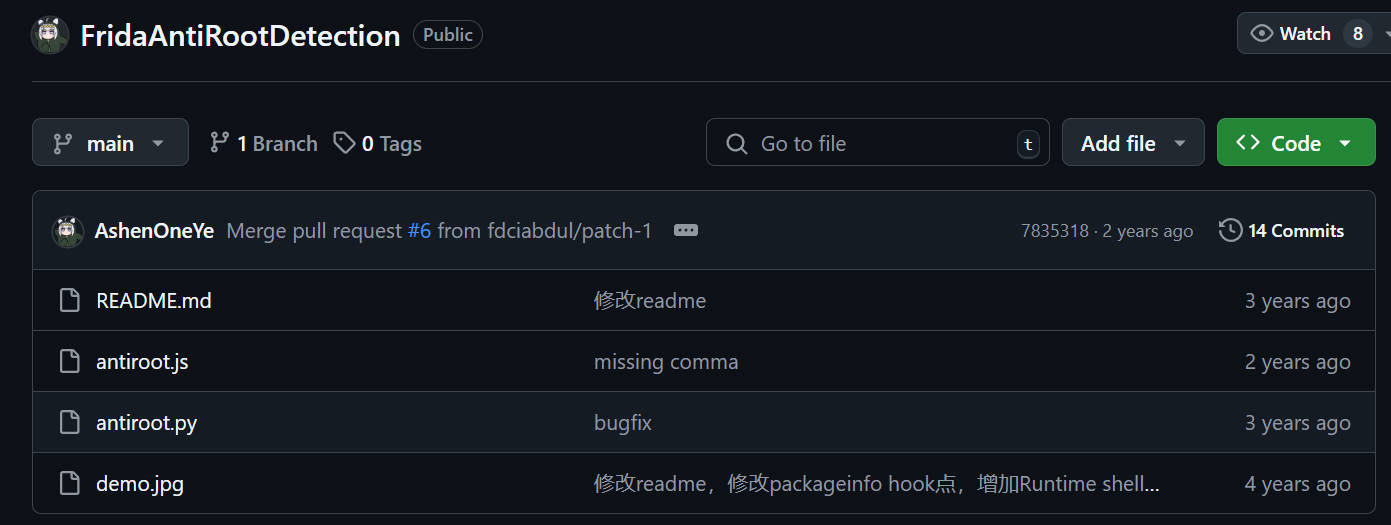Viewport: 1391px width, 525px height.
Task: Click the repository owner avatar beside the title
Action: pyautogui.click(x=49, y=36)
